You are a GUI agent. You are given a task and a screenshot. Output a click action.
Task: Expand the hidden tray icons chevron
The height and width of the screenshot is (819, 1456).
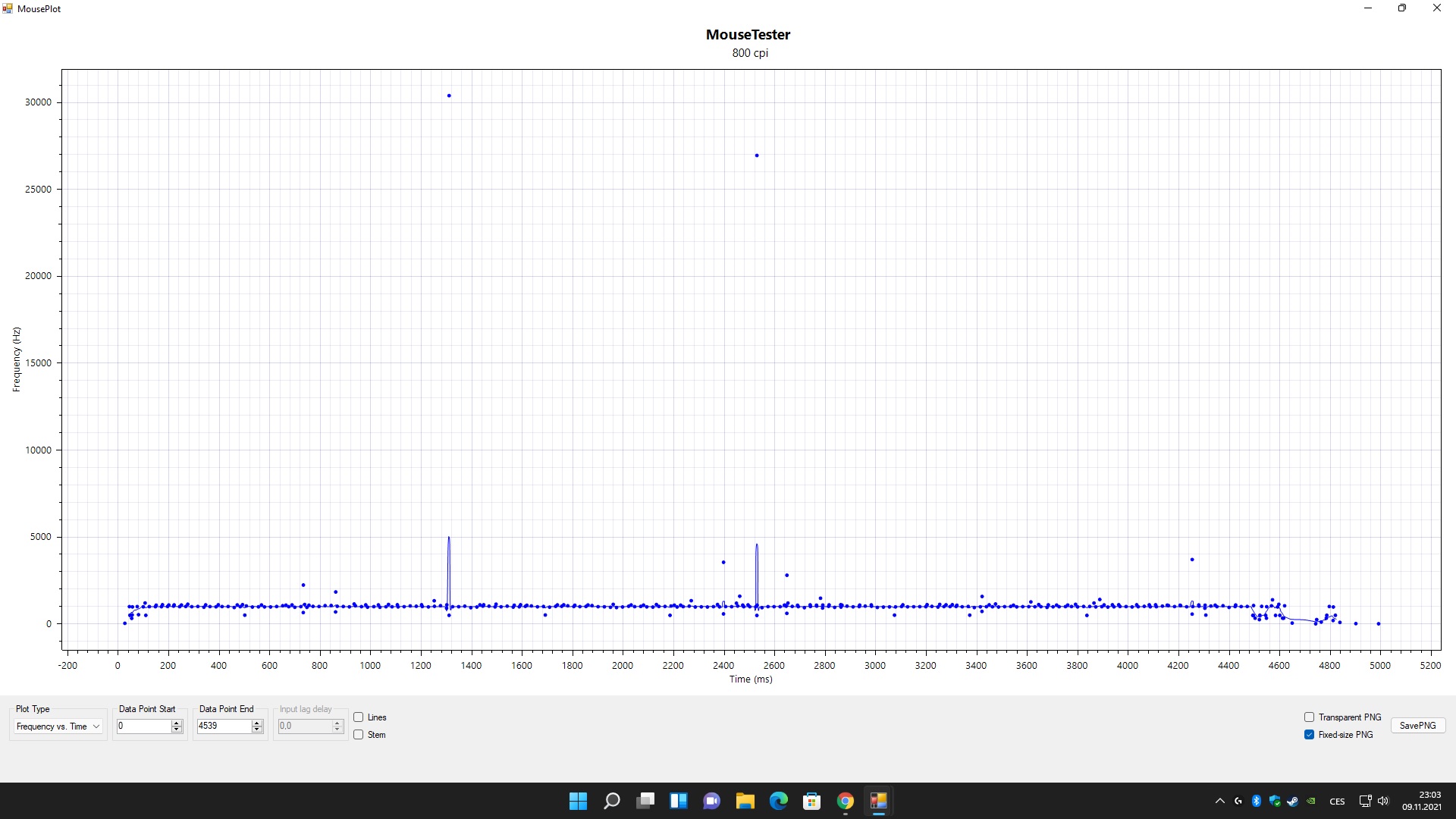1219,801
